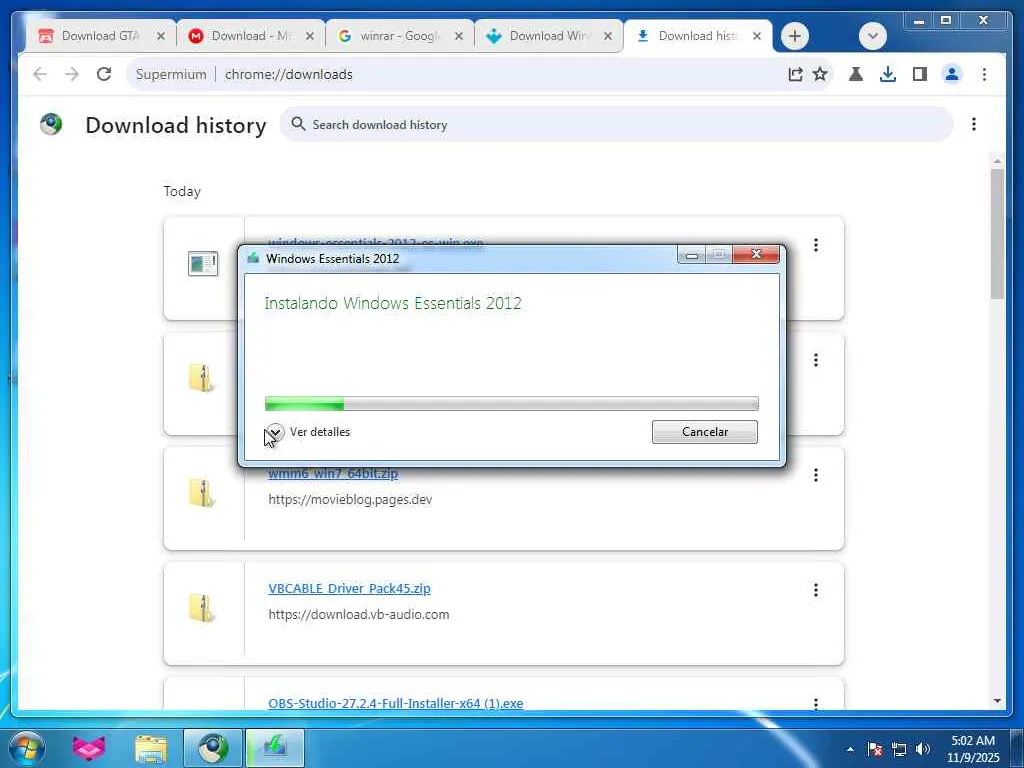Viewport: 1024px width, 768px height.
Task: Click the scrollbar down arrow
Action: [997, 701]
